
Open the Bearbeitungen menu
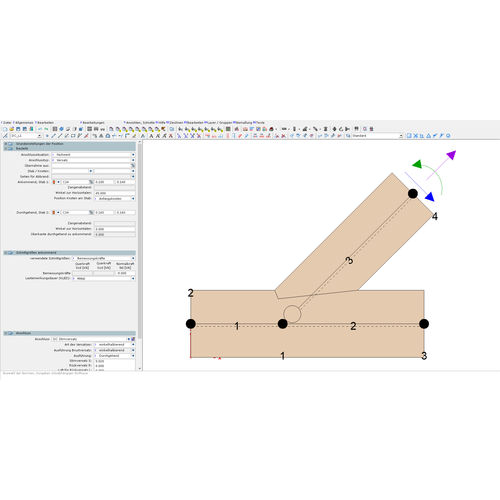click(x=93, y=123)
